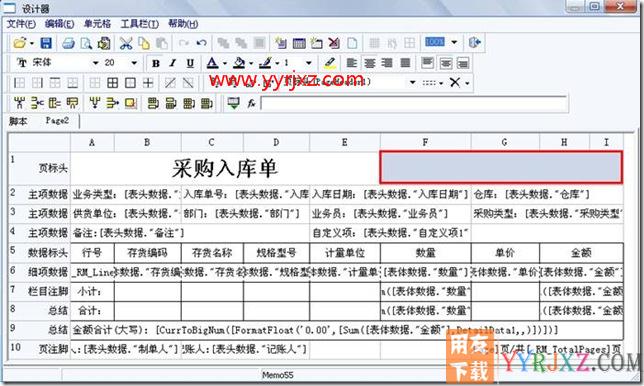Expand the font color dropdown arrow
Screen dimensions: 644x386
(225, 64)
